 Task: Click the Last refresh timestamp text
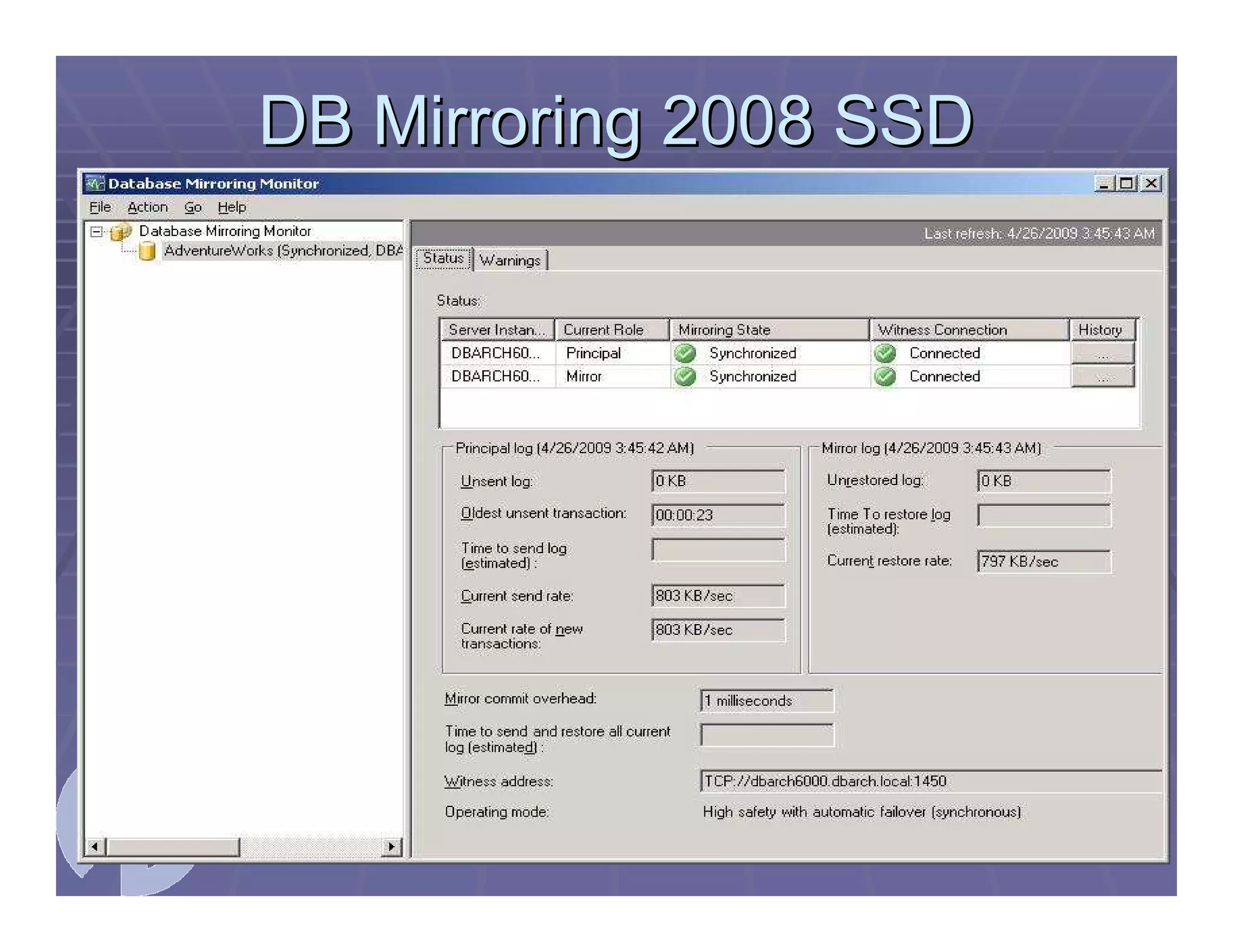pyautogui.click(x=1039, y=233)
